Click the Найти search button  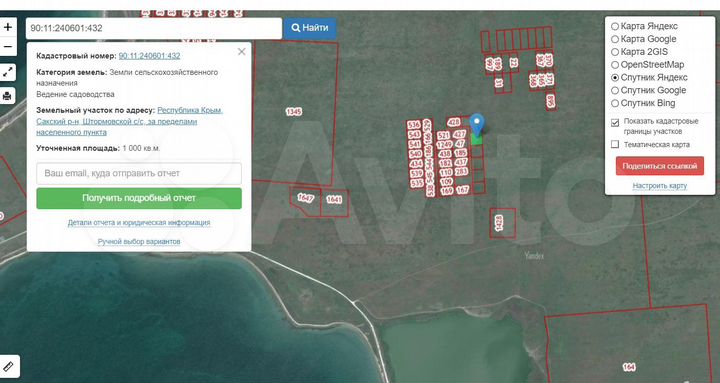[x=310, y=28]
